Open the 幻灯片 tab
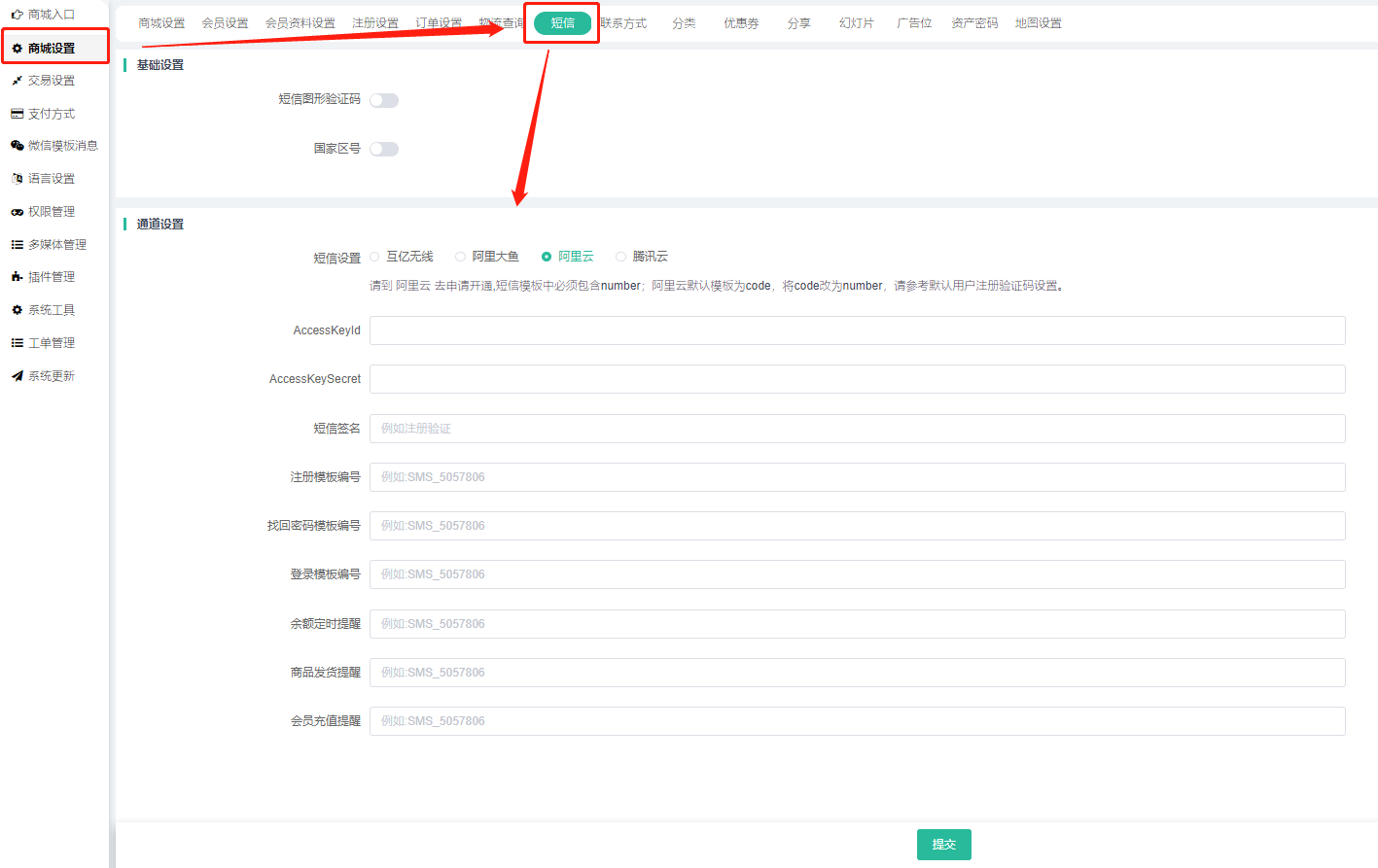 [x=857, y=23]
